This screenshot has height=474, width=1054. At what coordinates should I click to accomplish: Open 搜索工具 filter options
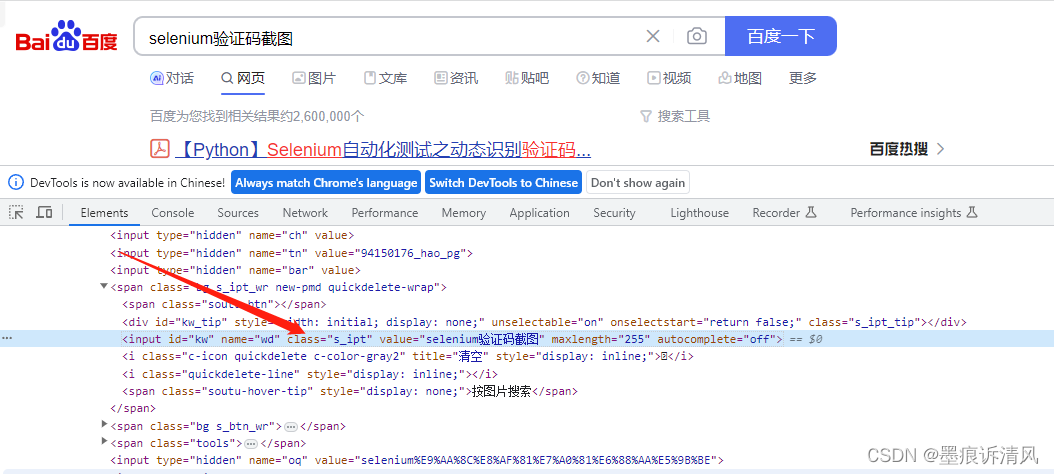676,116
